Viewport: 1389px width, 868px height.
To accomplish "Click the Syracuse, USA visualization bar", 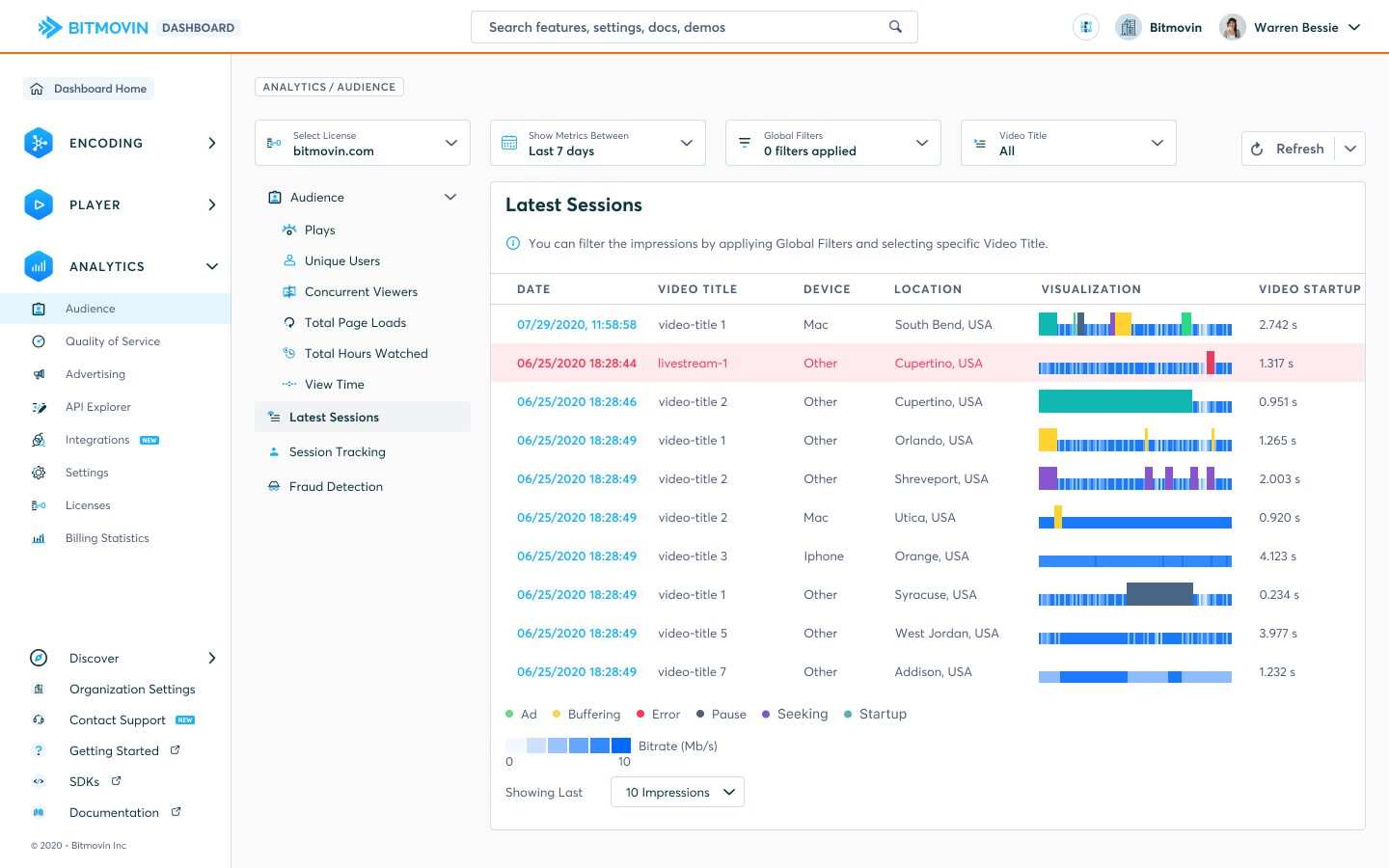I will point(1135,594).
